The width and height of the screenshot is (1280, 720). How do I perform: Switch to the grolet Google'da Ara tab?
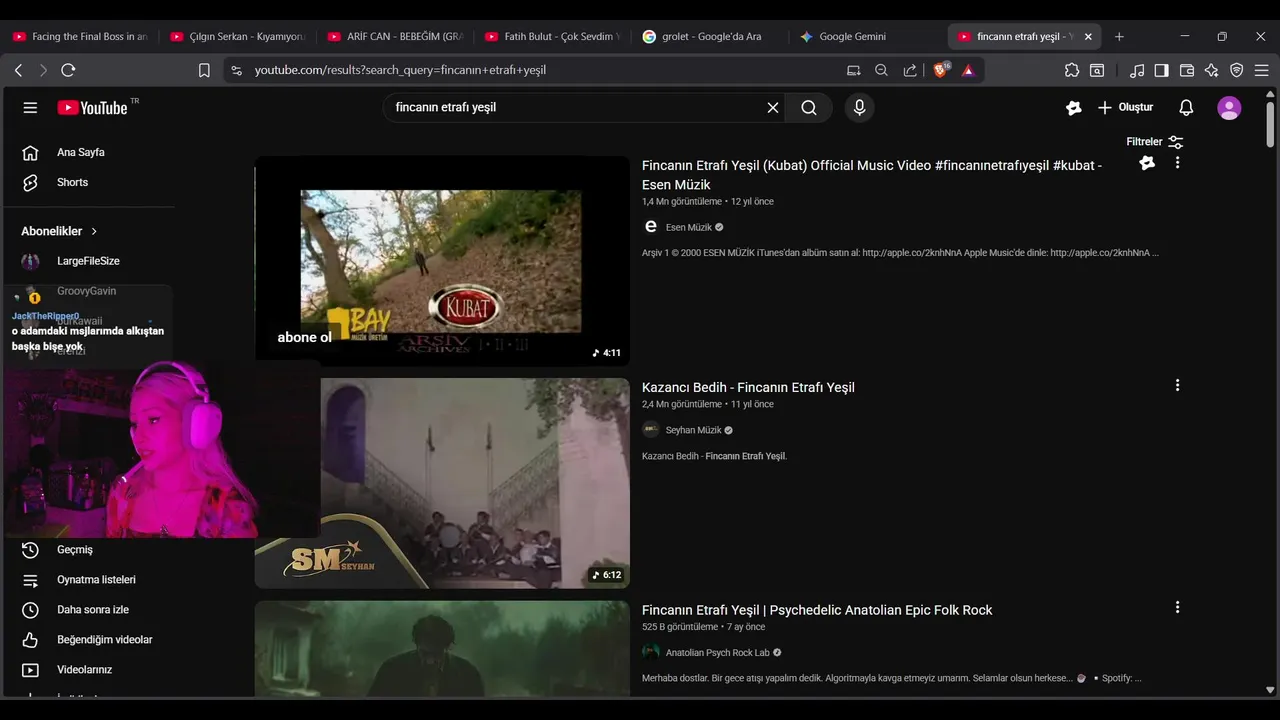(709, 36)
